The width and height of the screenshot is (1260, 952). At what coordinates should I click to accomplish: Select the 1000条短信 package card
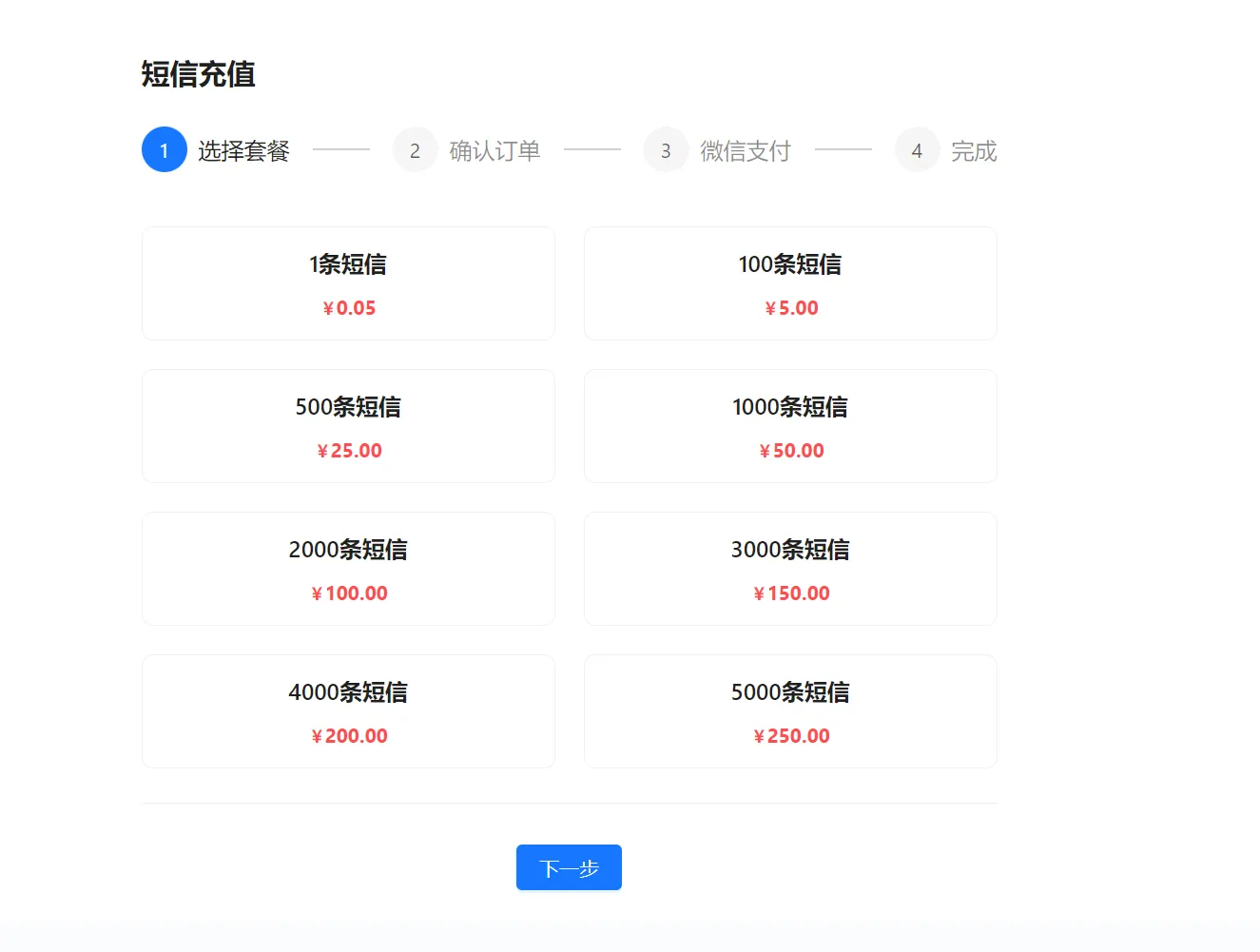pos(790,426)
